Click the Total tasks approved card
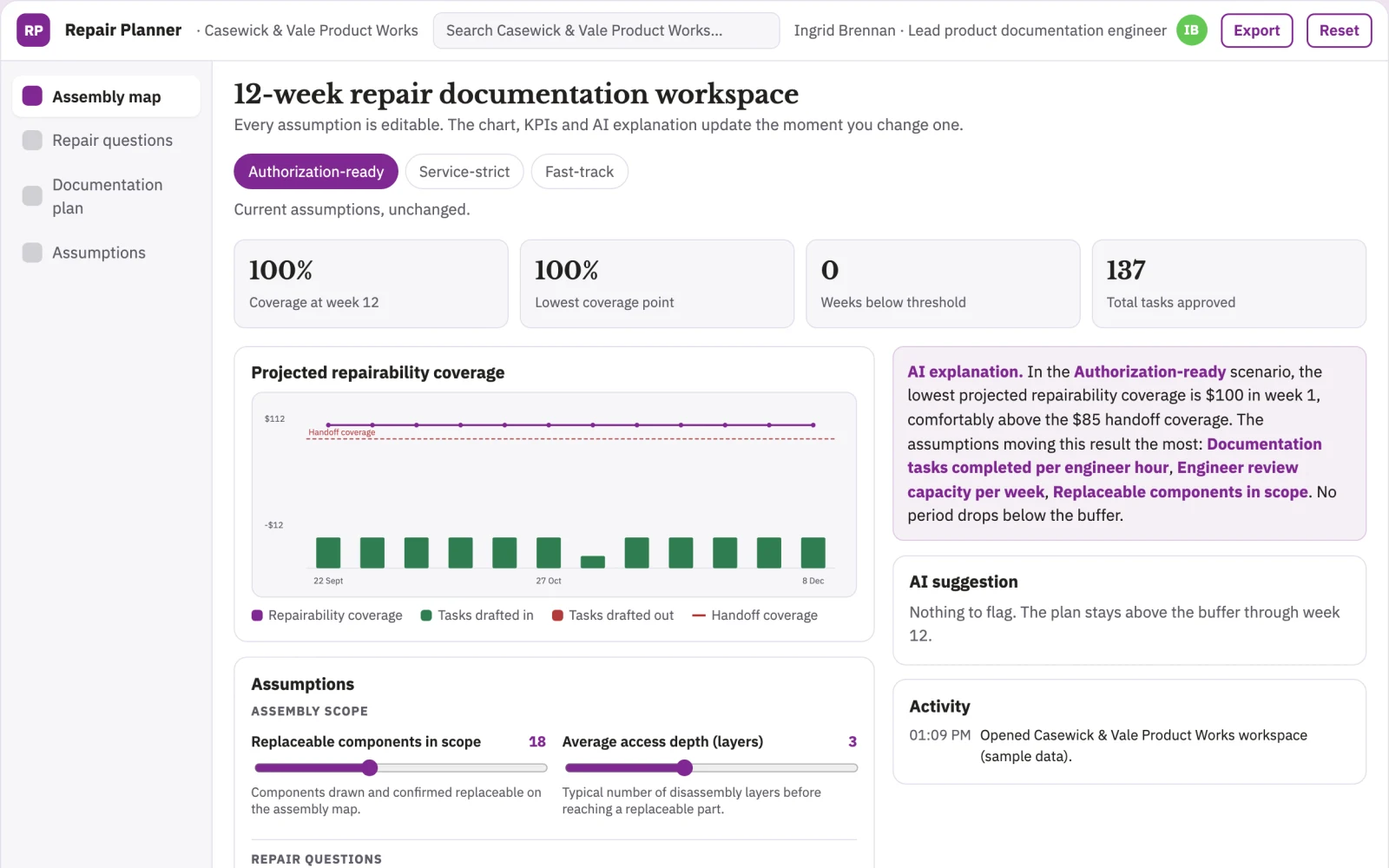 point(1228,284)
